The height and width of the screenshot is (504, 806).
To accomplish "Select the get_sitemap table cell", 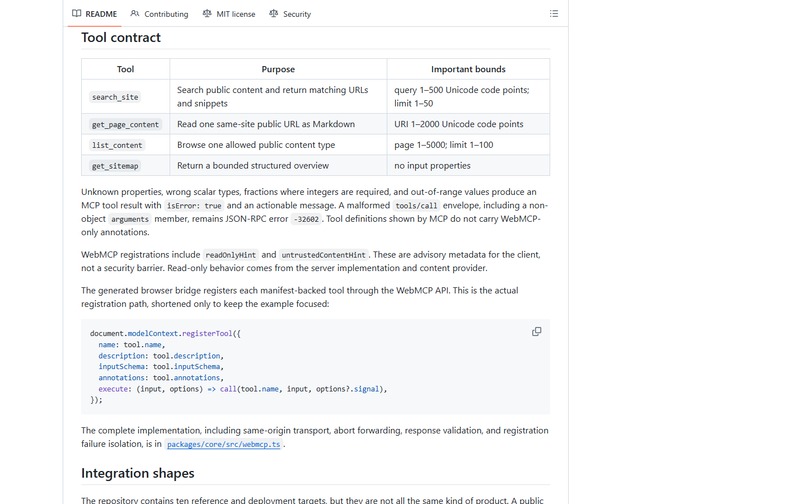I will coord(125,166).
